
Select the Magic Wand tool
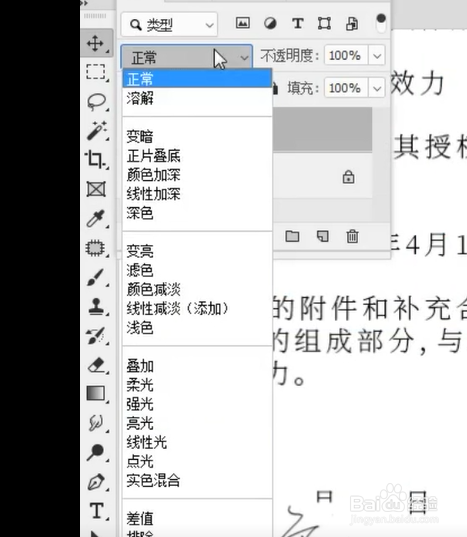coord(96,131)
